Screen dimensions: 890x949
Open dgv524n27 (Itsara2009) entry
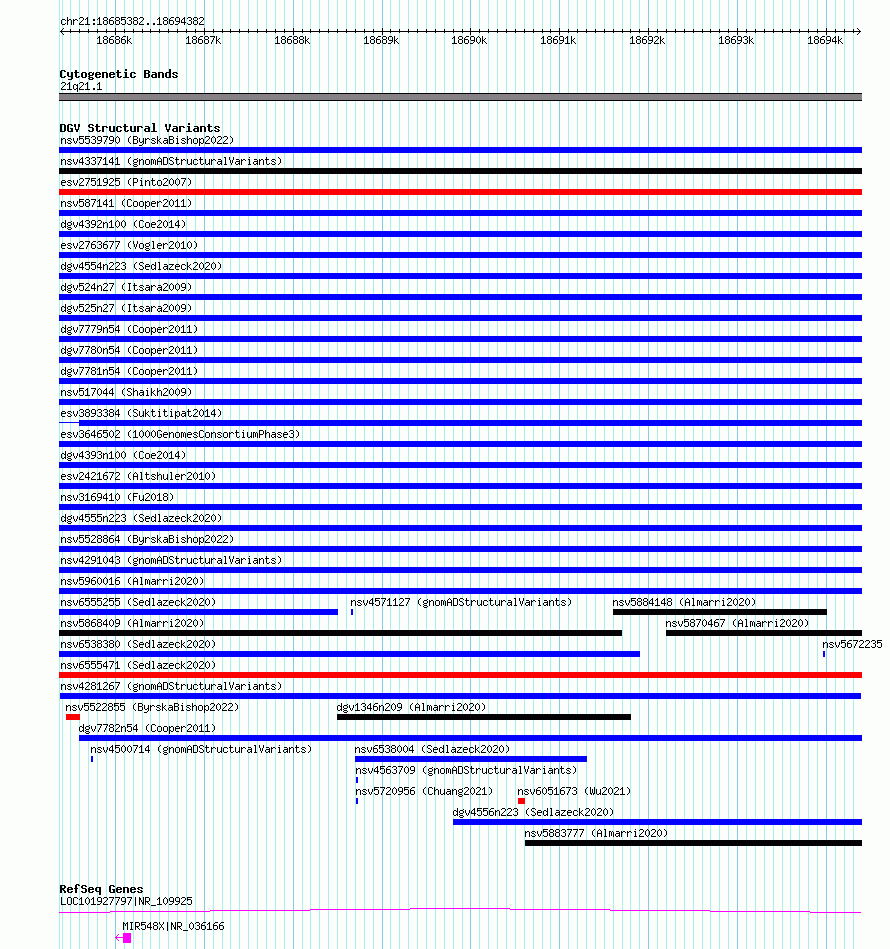126,287
